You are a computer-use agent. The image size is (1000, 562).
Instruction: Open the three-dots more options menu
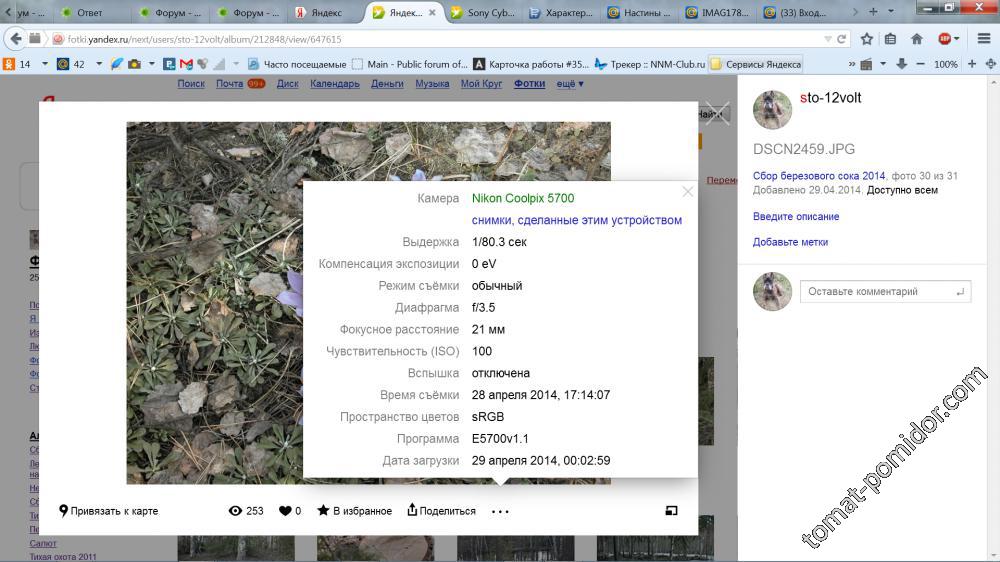coord(500,512)
